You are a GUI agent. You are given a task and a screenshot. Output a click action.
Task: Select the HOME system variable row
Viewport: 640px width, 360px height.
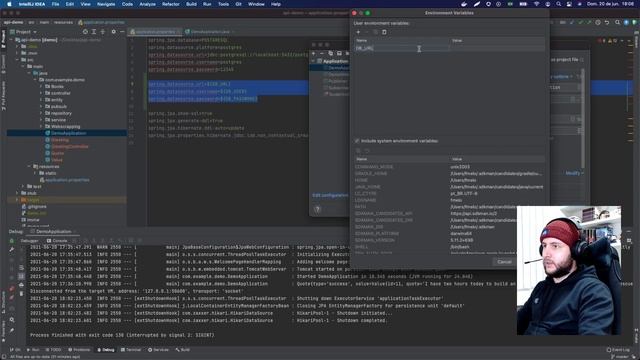pyautogui.click(x=449, y=180)
